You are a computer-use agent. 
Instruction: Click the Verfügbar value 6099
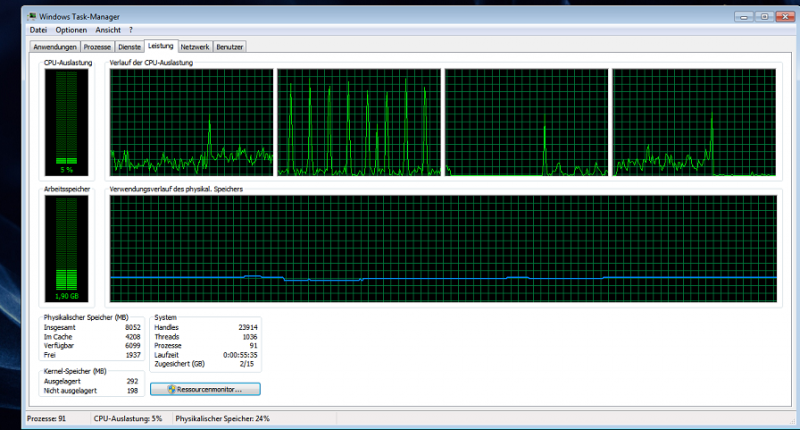133,345
